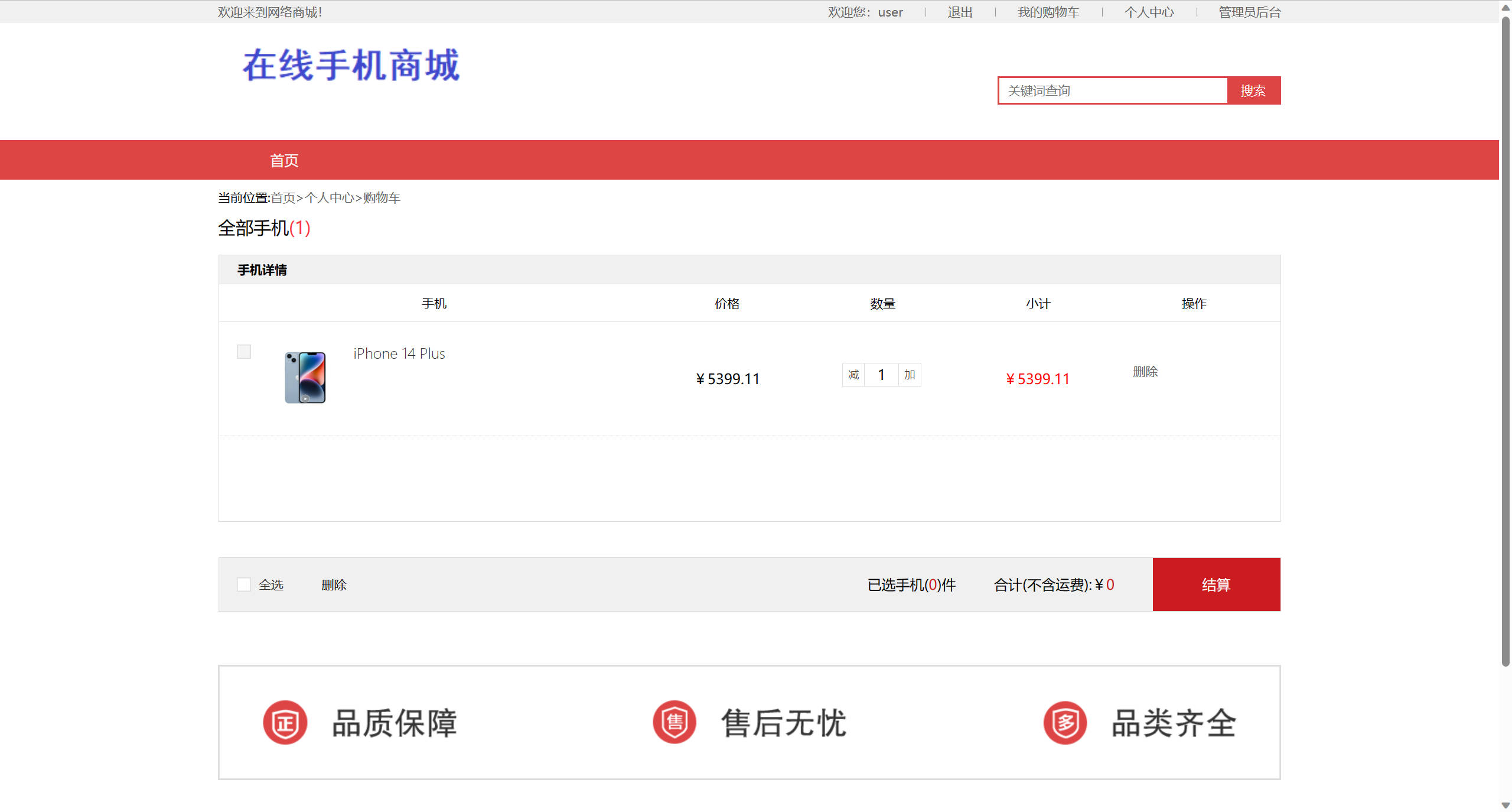
Task: Click the 结算 checkout button
Action: tap(1216, 584)
